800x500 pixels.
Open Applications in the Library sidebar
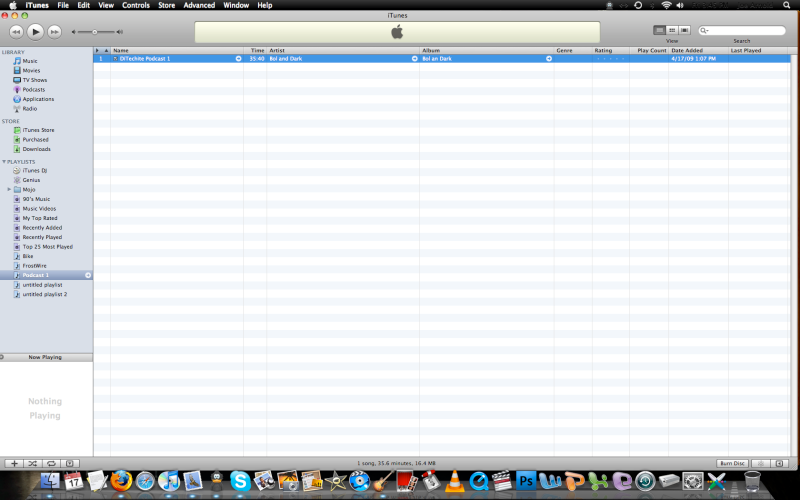[x=38, y=99]
